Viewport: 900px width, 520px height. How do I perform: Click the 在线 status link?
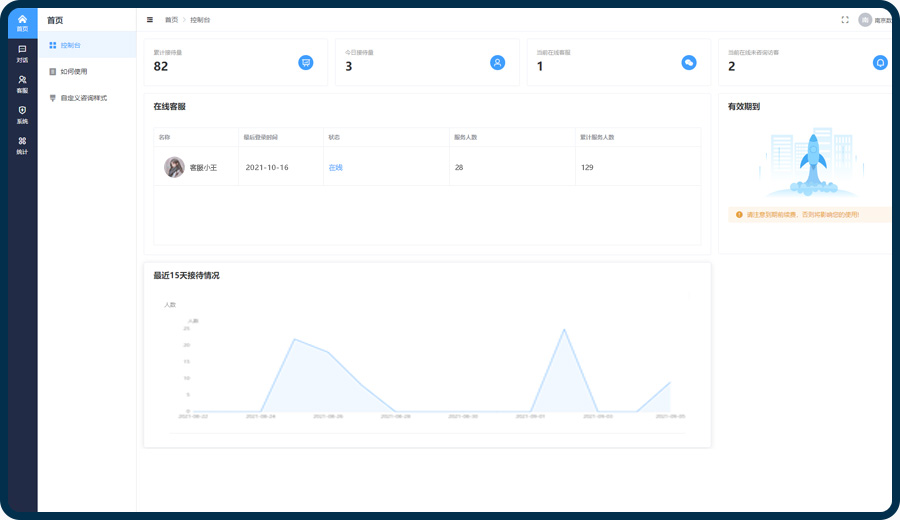coord(335,167)
